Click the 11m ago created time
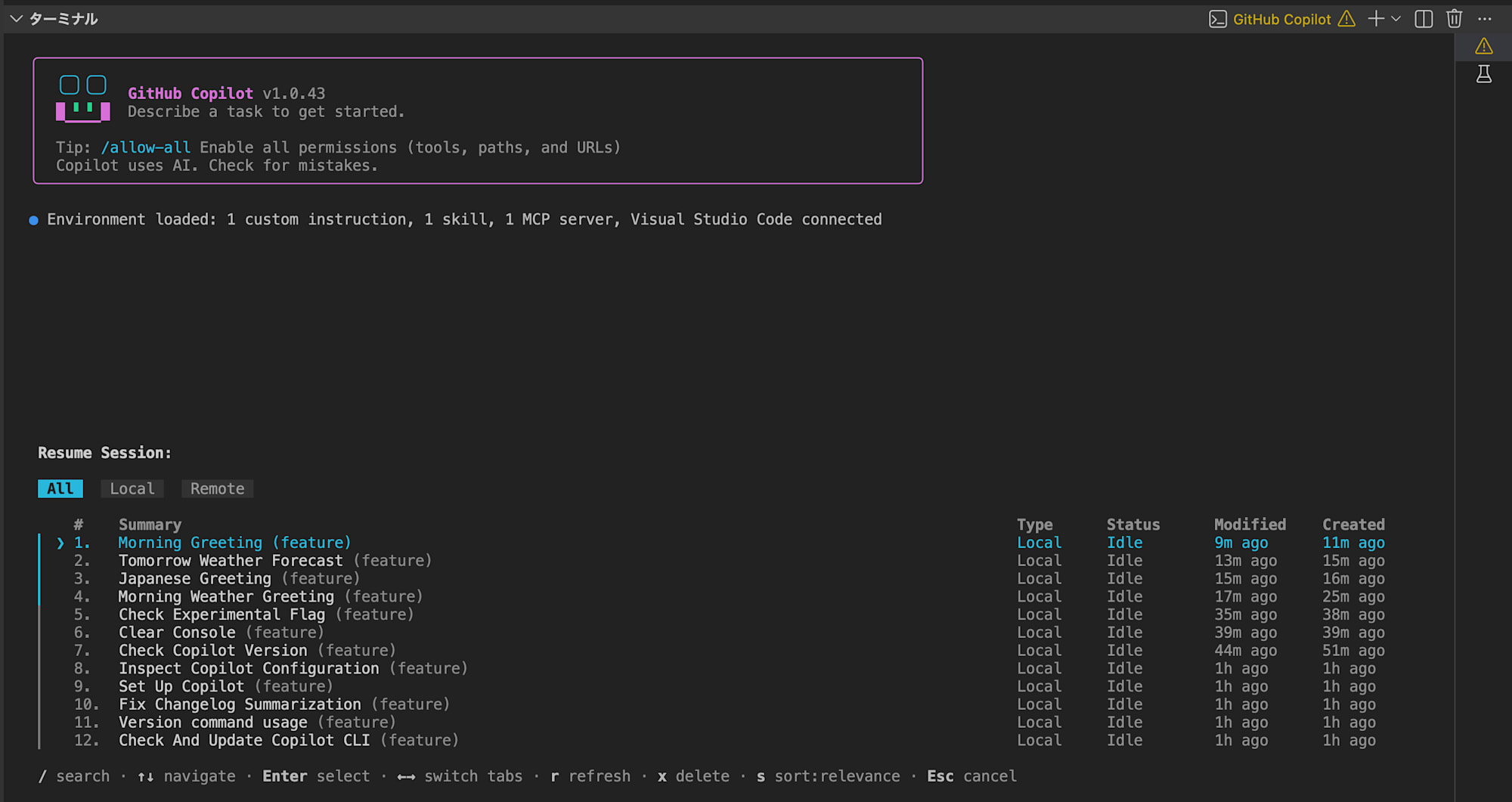The image size is (1512, 802). coord(1353,543)
